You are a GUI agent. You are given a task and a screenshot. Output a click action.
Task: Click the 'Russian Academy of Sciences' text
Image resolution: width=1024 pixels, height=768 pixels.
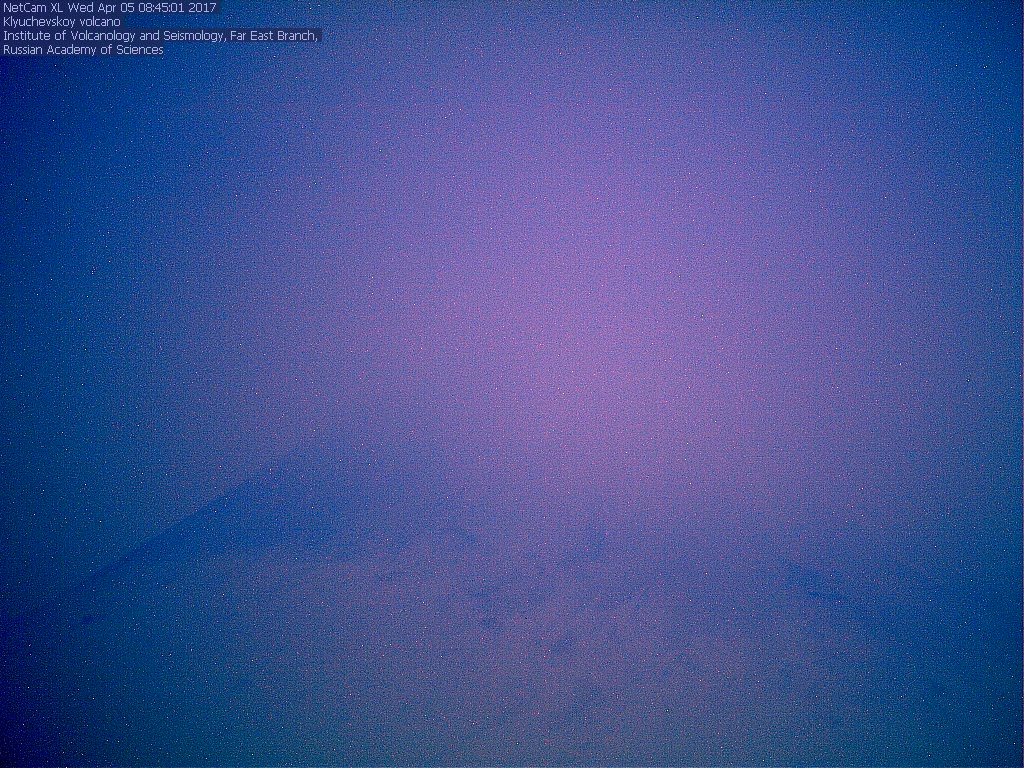[x=83, y=50]
